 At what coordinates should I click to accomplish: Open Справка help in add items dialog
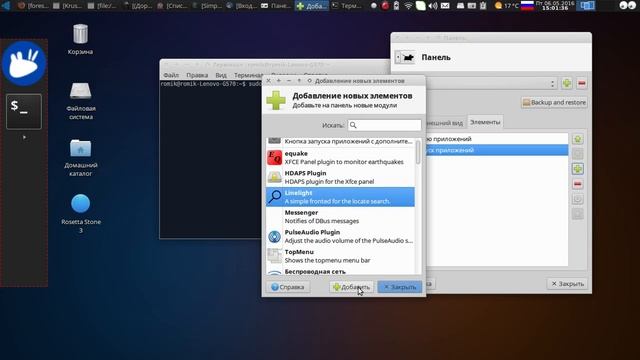pyautogui.click(x=288, y=287)
